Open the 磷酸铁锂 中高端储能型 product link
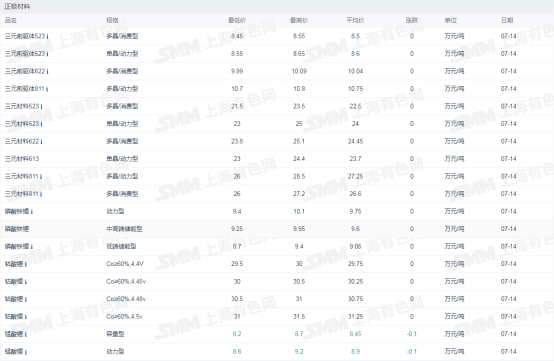 coord(17,229)
